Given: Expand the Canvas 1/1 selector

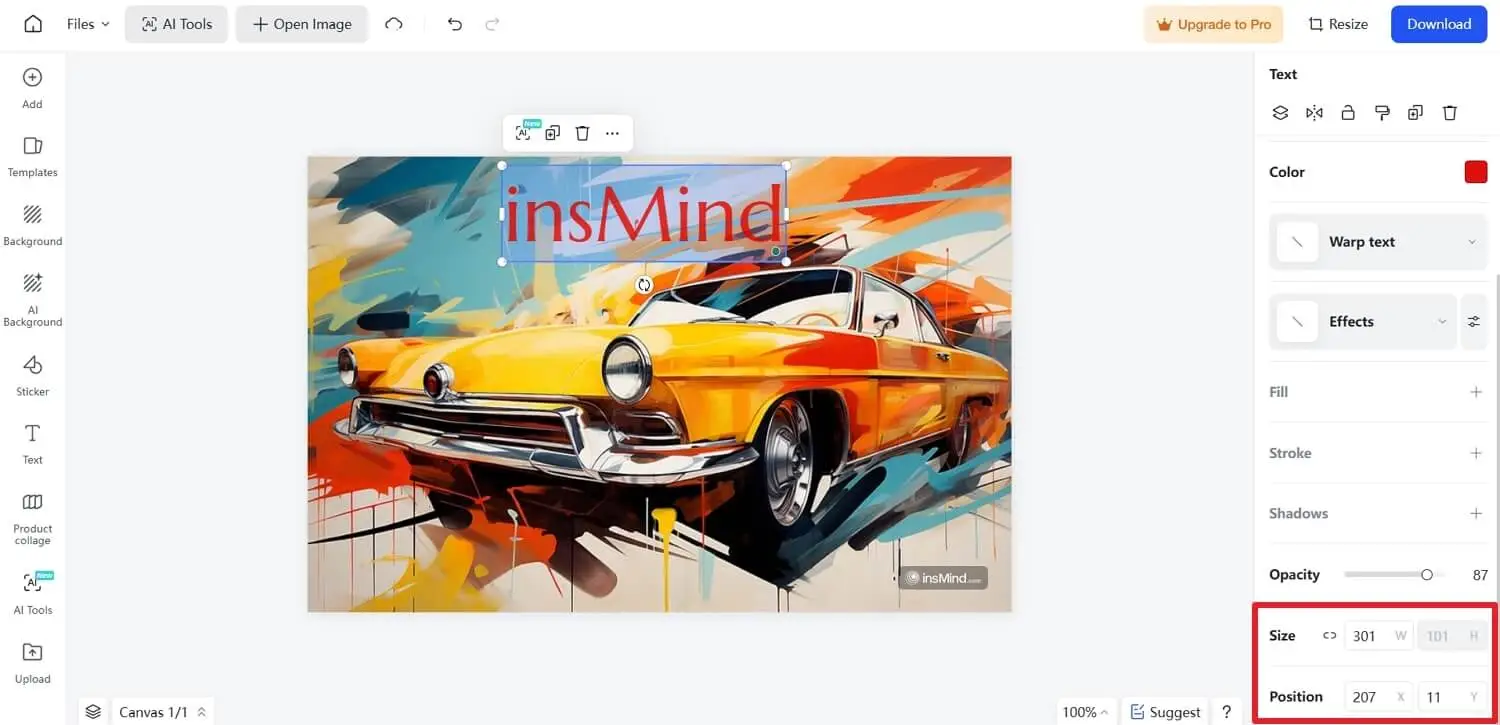Looking at the screenshot, I should pyautogui.click(x=162, y=712).
